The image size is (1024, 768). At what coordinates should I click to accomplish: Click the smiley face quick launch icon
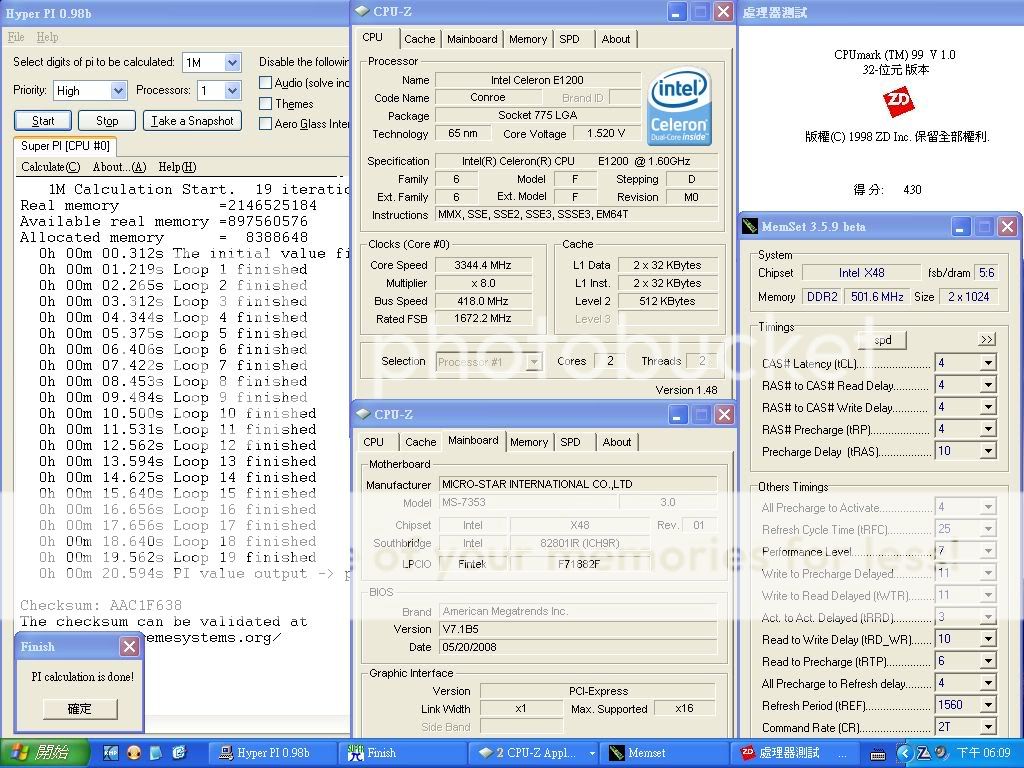click(133, 753)
